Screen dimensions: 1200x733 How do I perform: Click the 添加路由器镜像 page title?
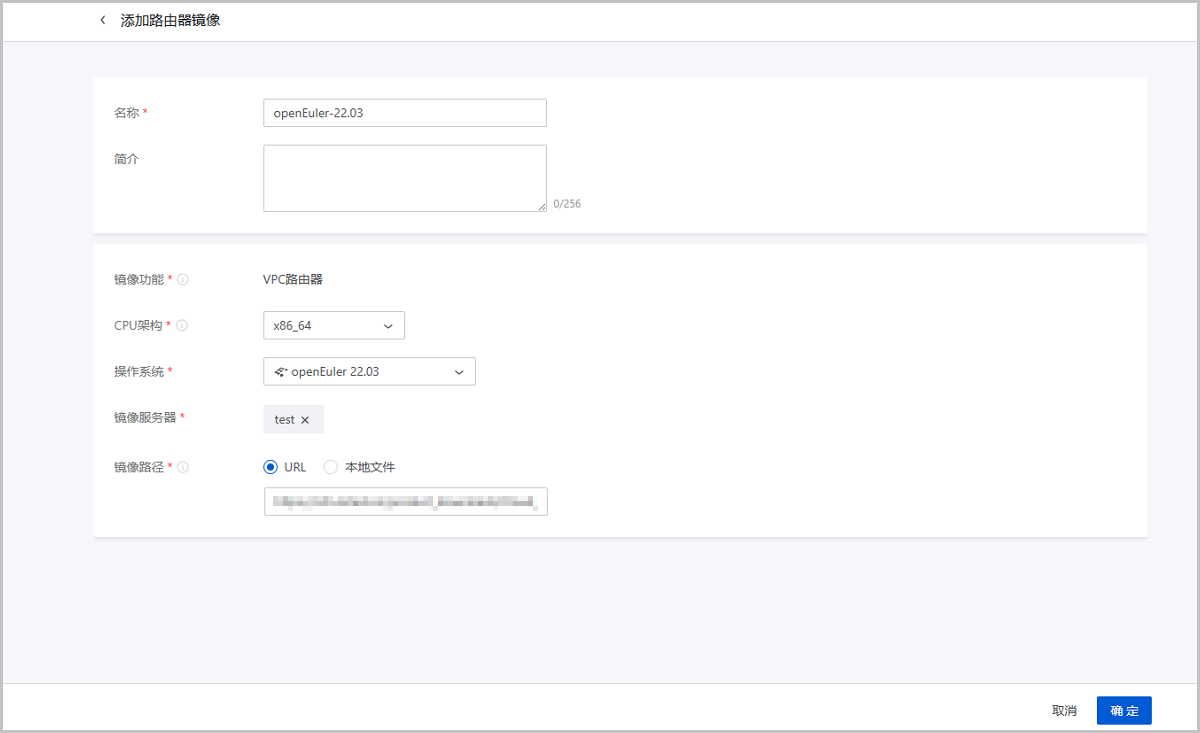pos(171,20)
